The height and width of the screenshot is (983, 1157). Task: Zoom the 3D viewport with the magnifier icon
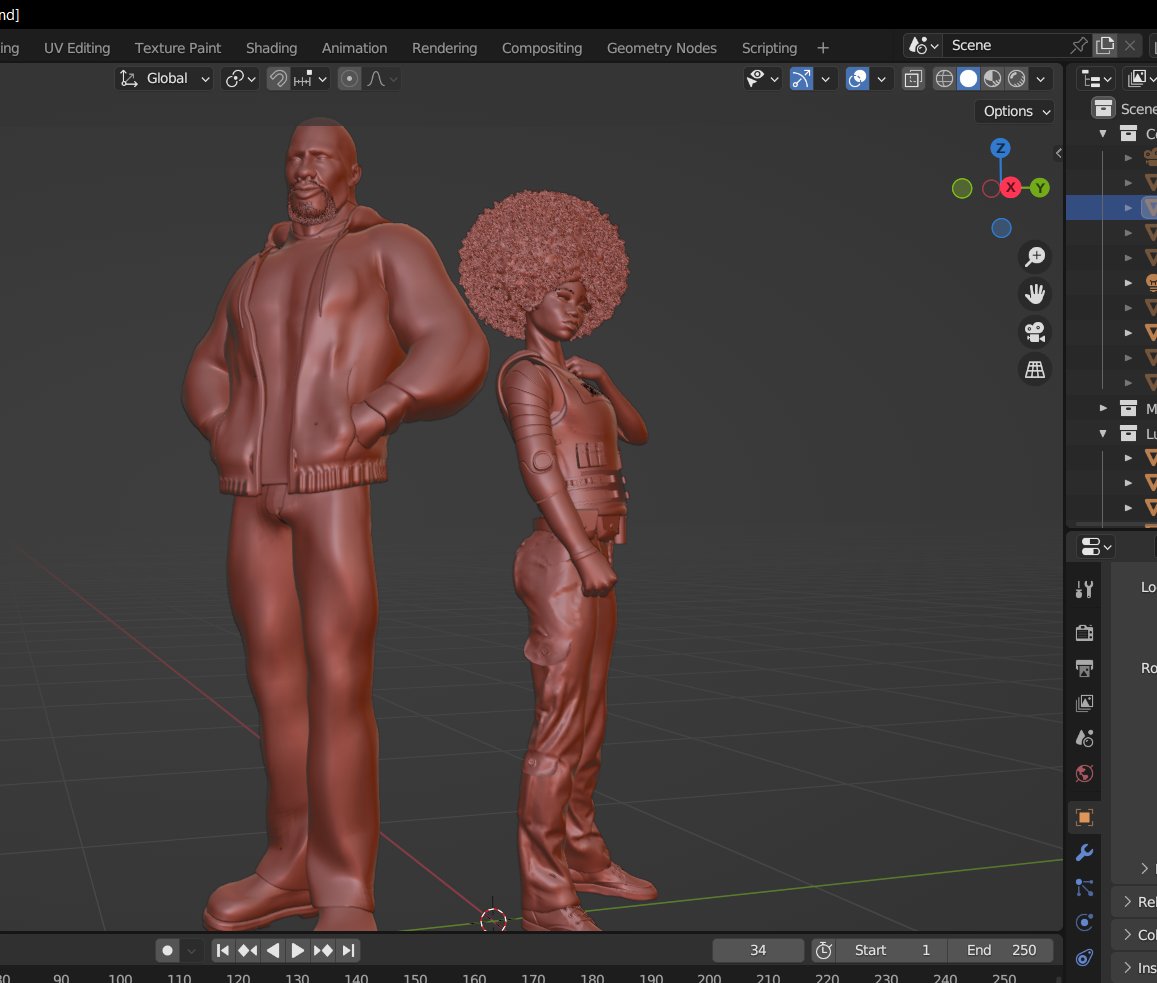tap(1035, 257)
